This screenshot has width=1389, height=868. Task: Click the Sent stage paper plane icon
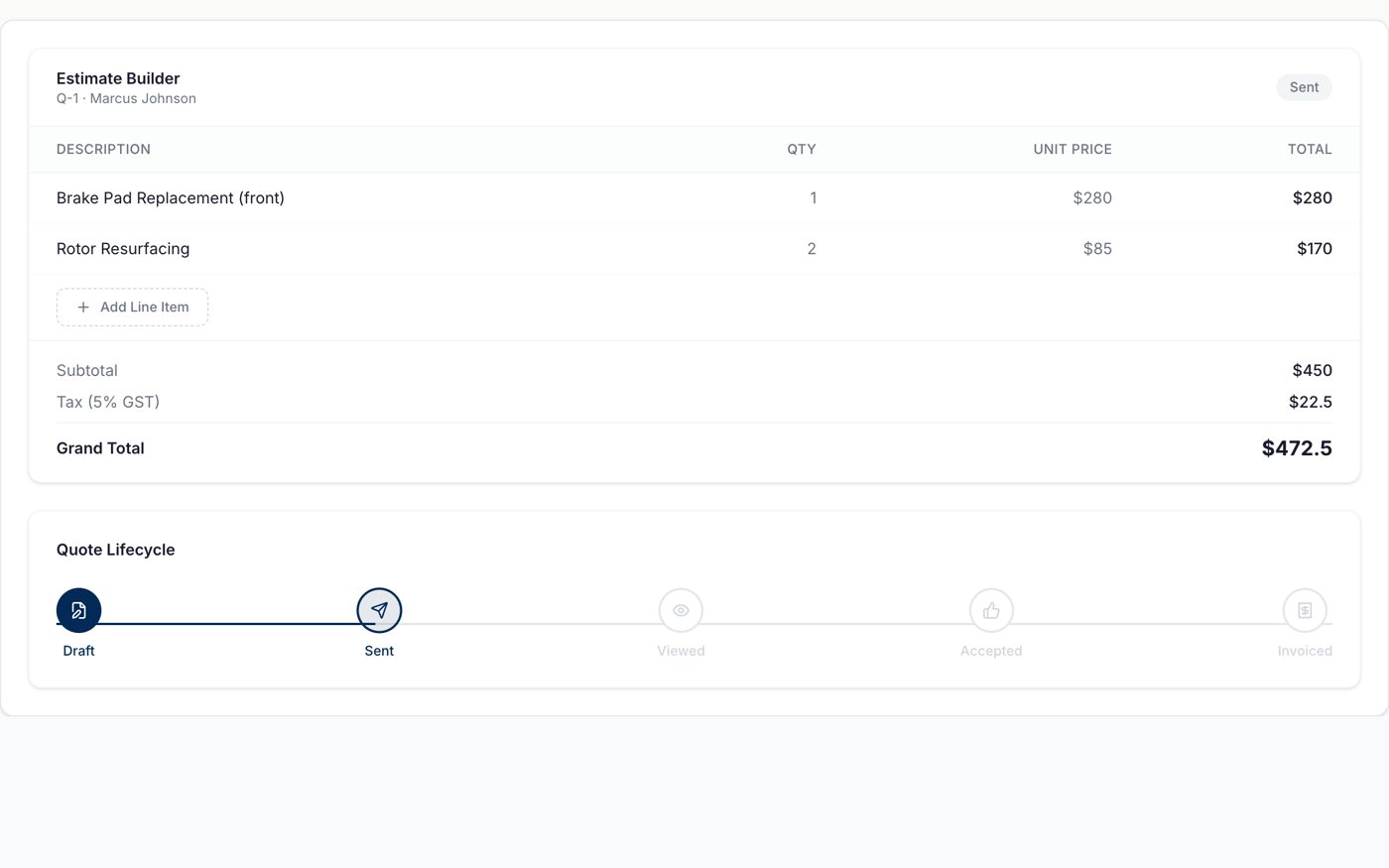pyautogui.click(x=379, y=610)
